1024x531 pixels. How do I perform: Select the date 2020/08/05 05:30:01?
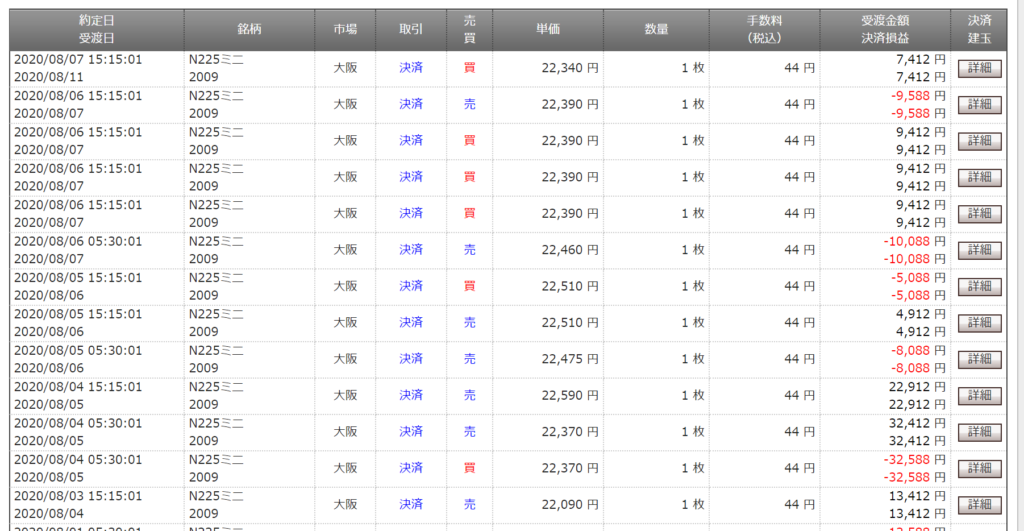78,351
